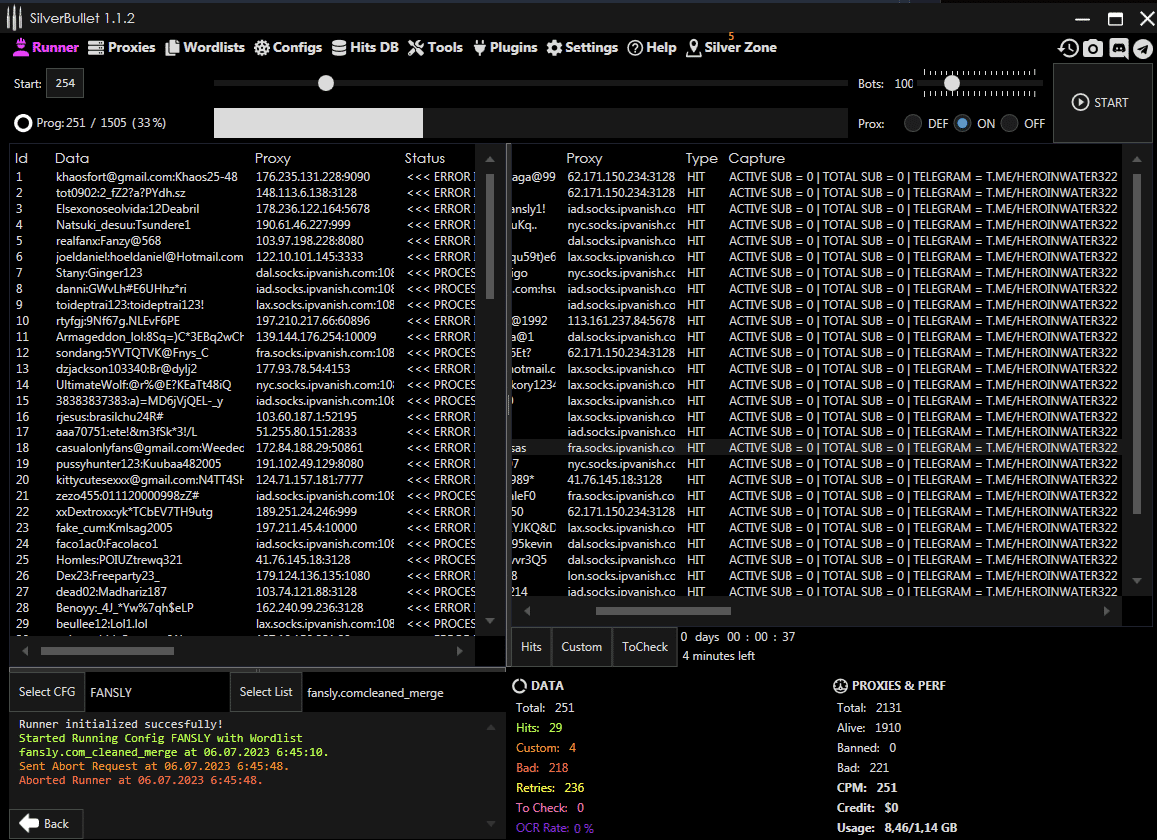The height and width of the screenshot is (840, 1157).
Task: Open the history clock icon
Action: pyautogui.click(x=1069, y=48)
